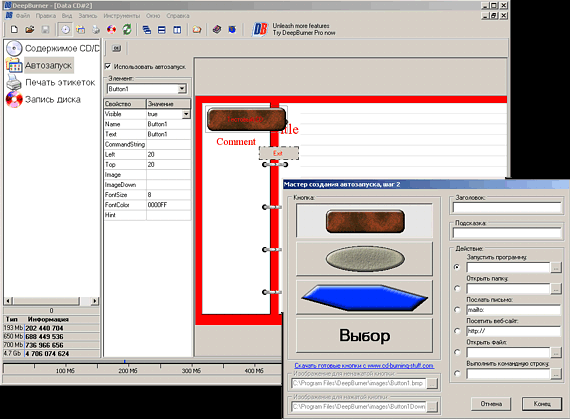This screenshot has width=570, height=419.
Task: Open the Печать этикеток section
Action: [x=51, y=82]
